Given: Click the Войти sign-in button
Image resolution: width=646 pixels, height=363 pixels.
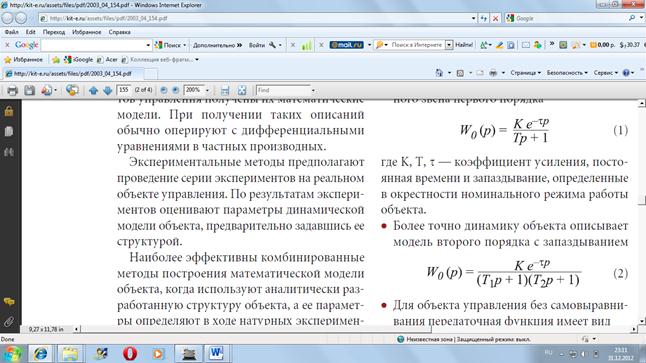Looking at the screenshot, I should click(257, 45).
